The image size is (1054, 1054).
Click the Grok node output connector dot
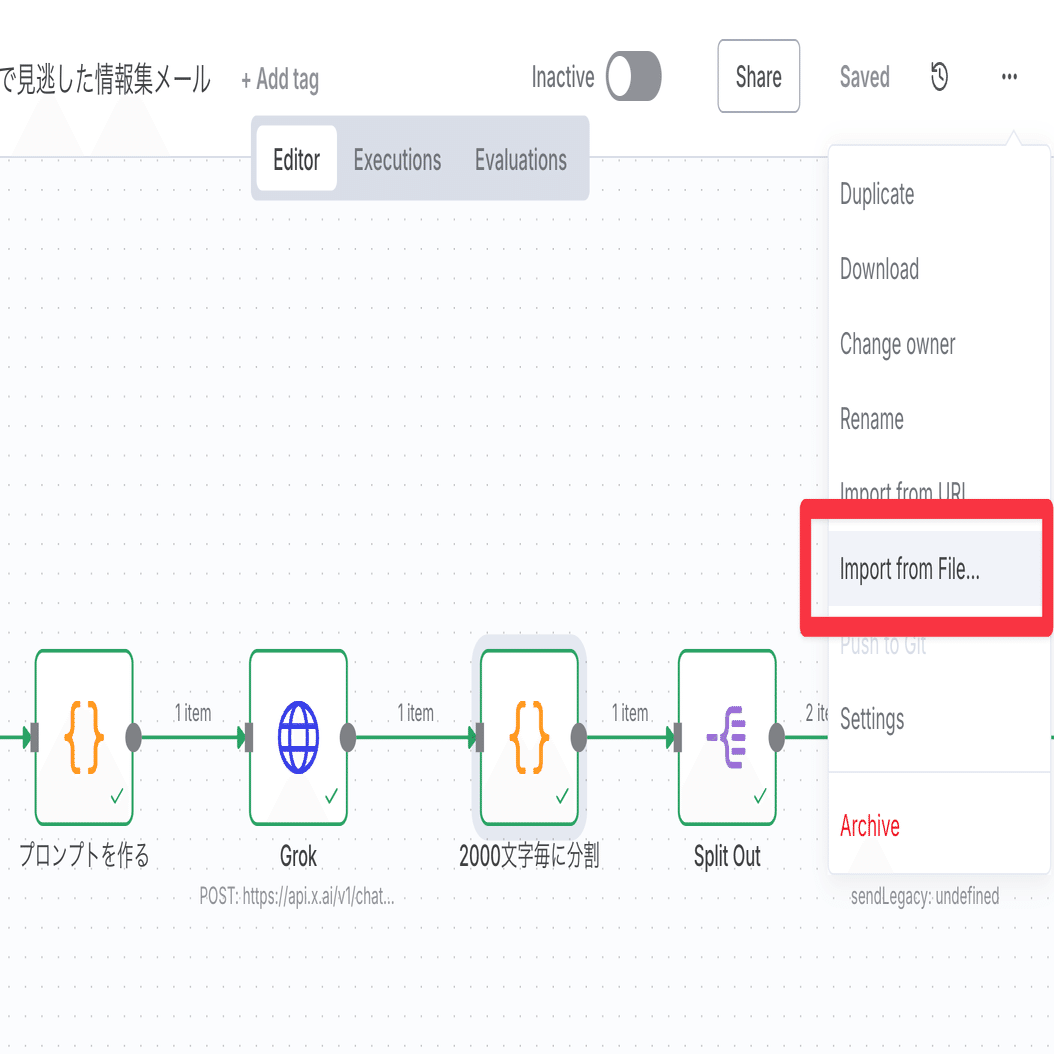tap(348, 738)
